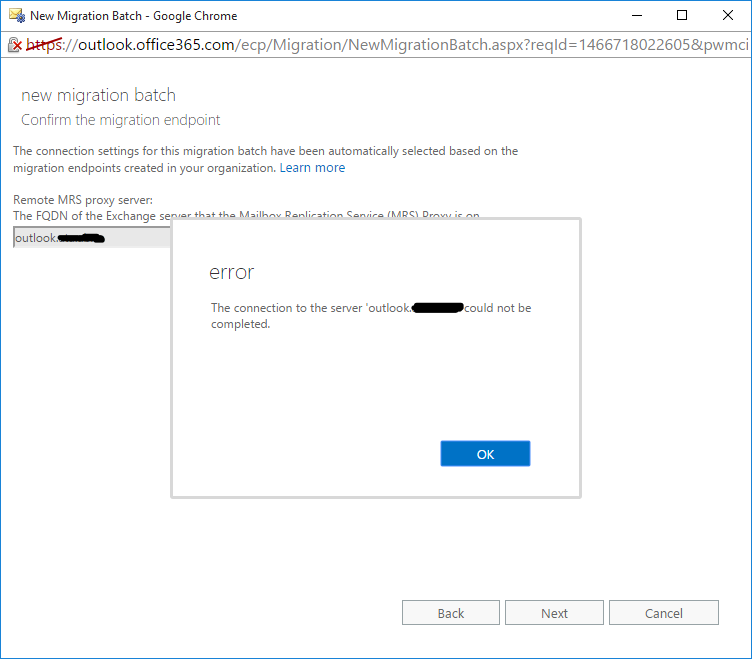
Task: Select the address bar URL
Action: pos(387,45)
